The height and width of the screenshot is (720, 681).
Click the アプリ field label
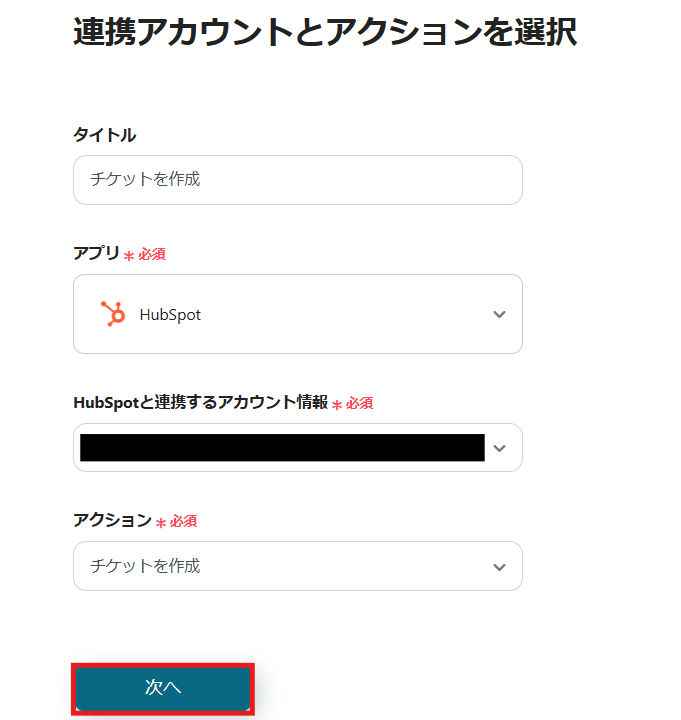(96, 253)
